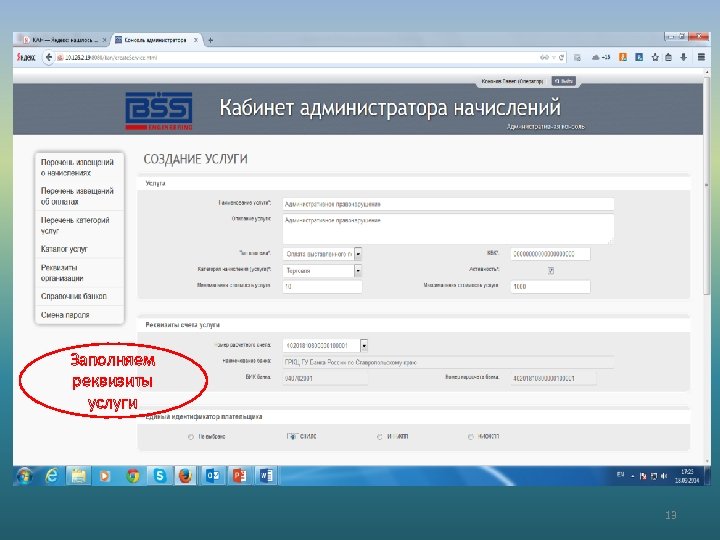Click the language indicator in the tray
Image resolution: width=720 pixels, height=540 pixels.
(620, 475)
